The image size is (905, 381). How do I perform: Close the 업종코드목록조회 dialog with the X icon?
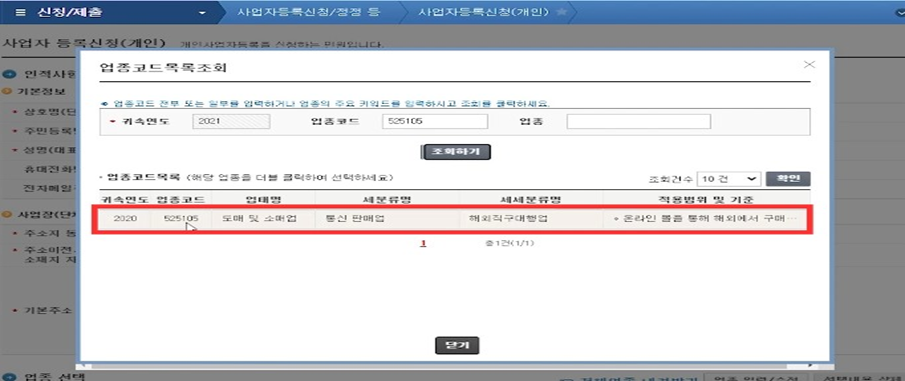coord(809,65)
